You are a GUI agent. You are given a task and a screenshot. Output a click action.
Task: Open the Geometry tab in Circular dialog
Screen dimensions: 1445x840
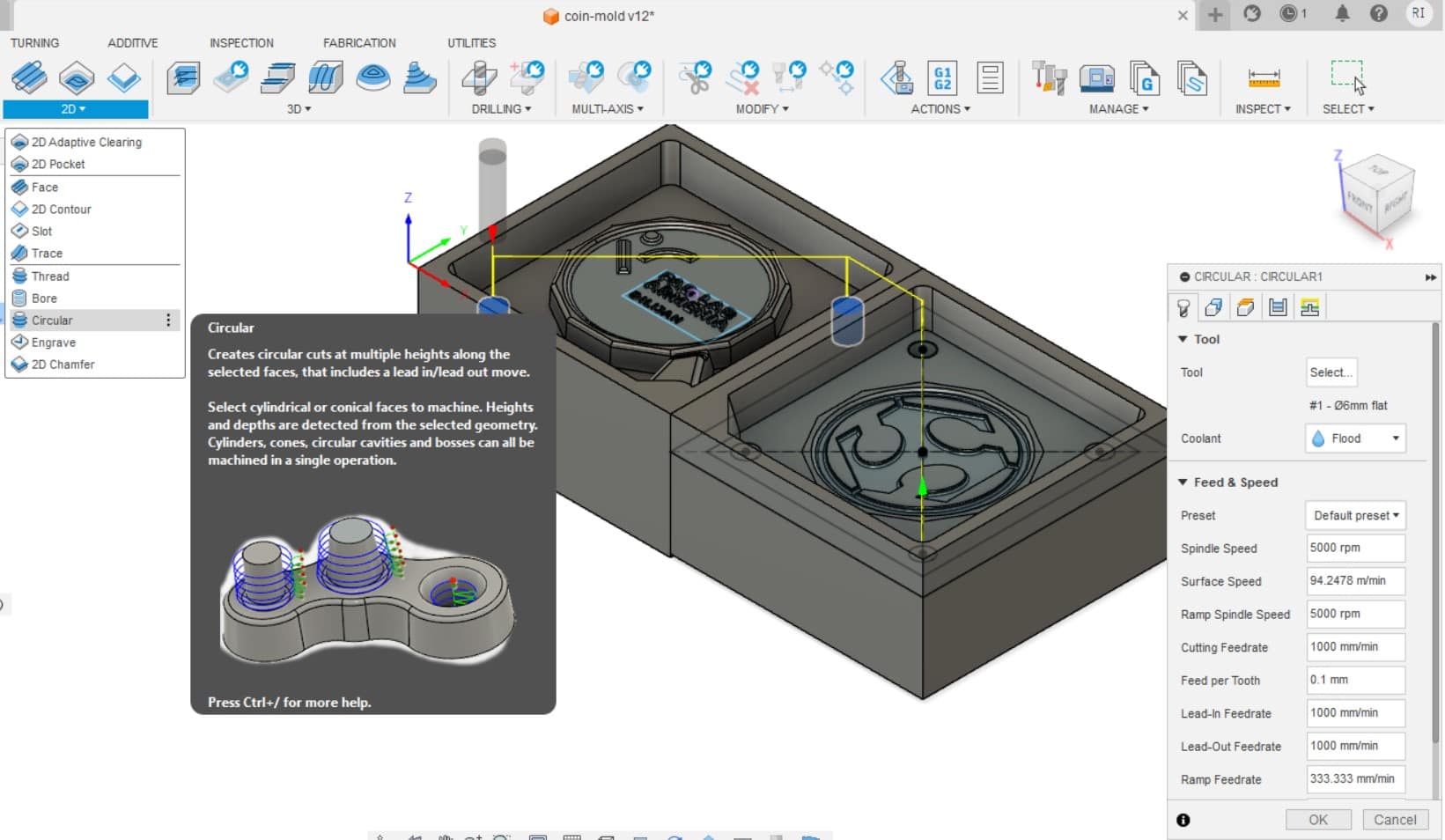[1213, 307]
